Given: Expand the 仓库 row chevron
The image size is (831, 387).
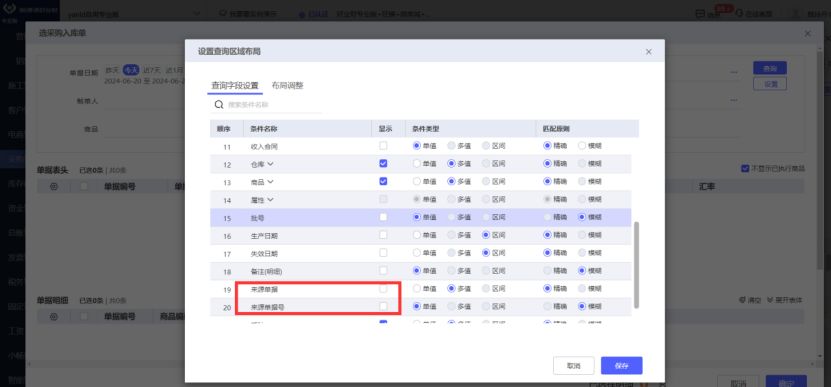Looking at the screenshot, I should click(x=270, y=164).
